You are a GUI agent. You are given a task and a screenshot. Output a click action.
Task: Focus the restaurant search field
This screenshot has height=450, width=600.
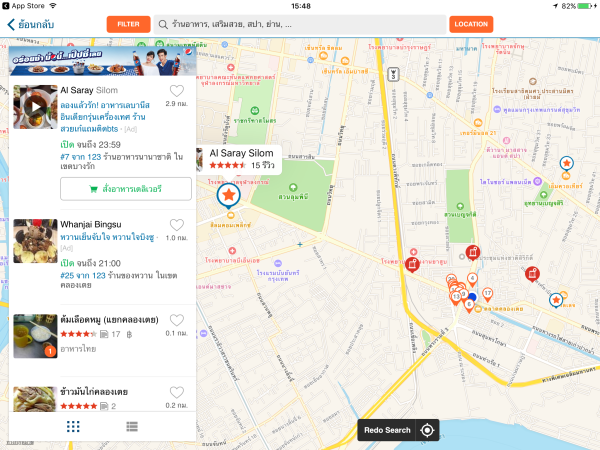(300, 24)
